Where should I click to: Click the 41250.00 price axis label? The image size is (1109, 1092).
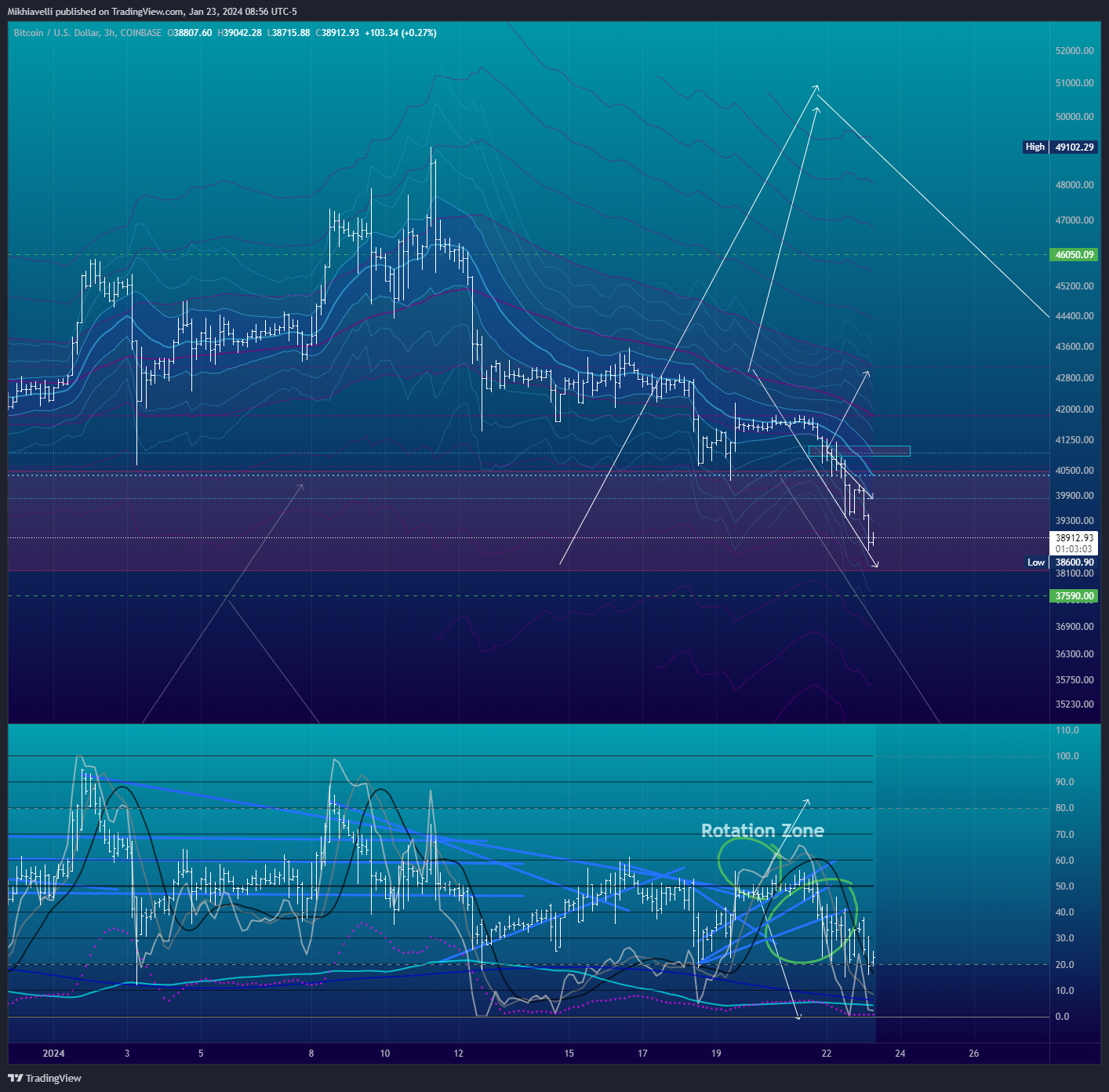[x=1074, y=440]
